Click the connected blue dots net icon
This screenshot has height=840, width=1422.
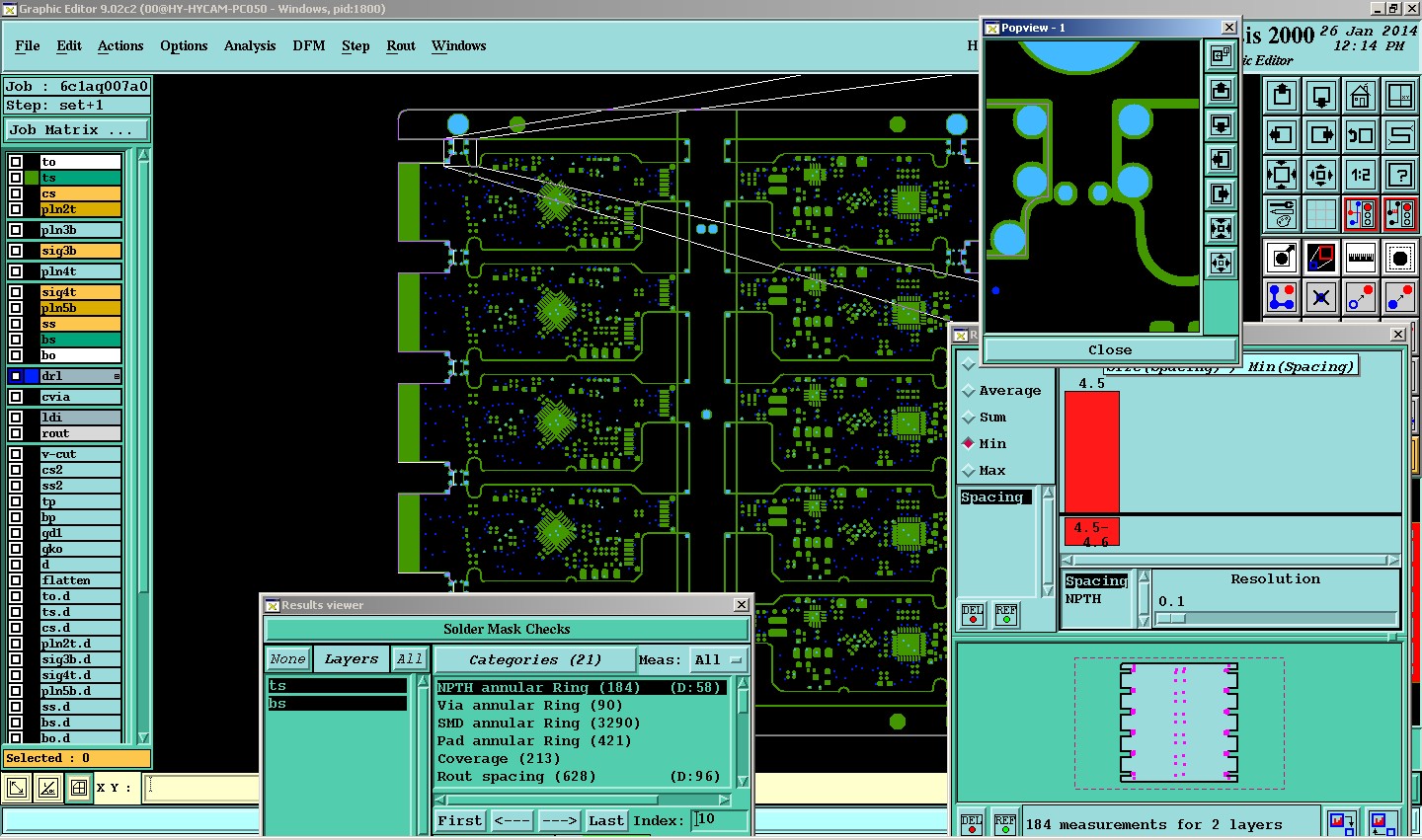[x=1282, y=297]
